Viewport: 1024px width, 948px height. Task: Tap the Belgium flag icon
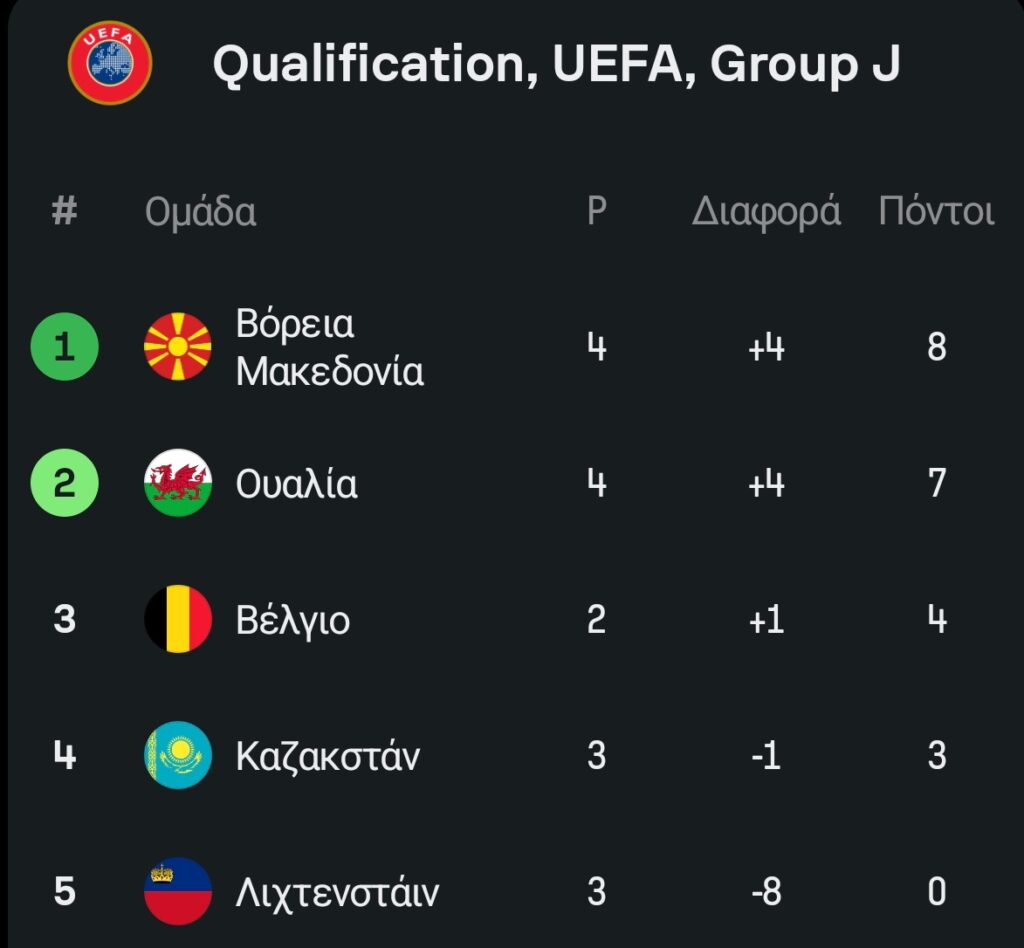click(x=178, y=619)
